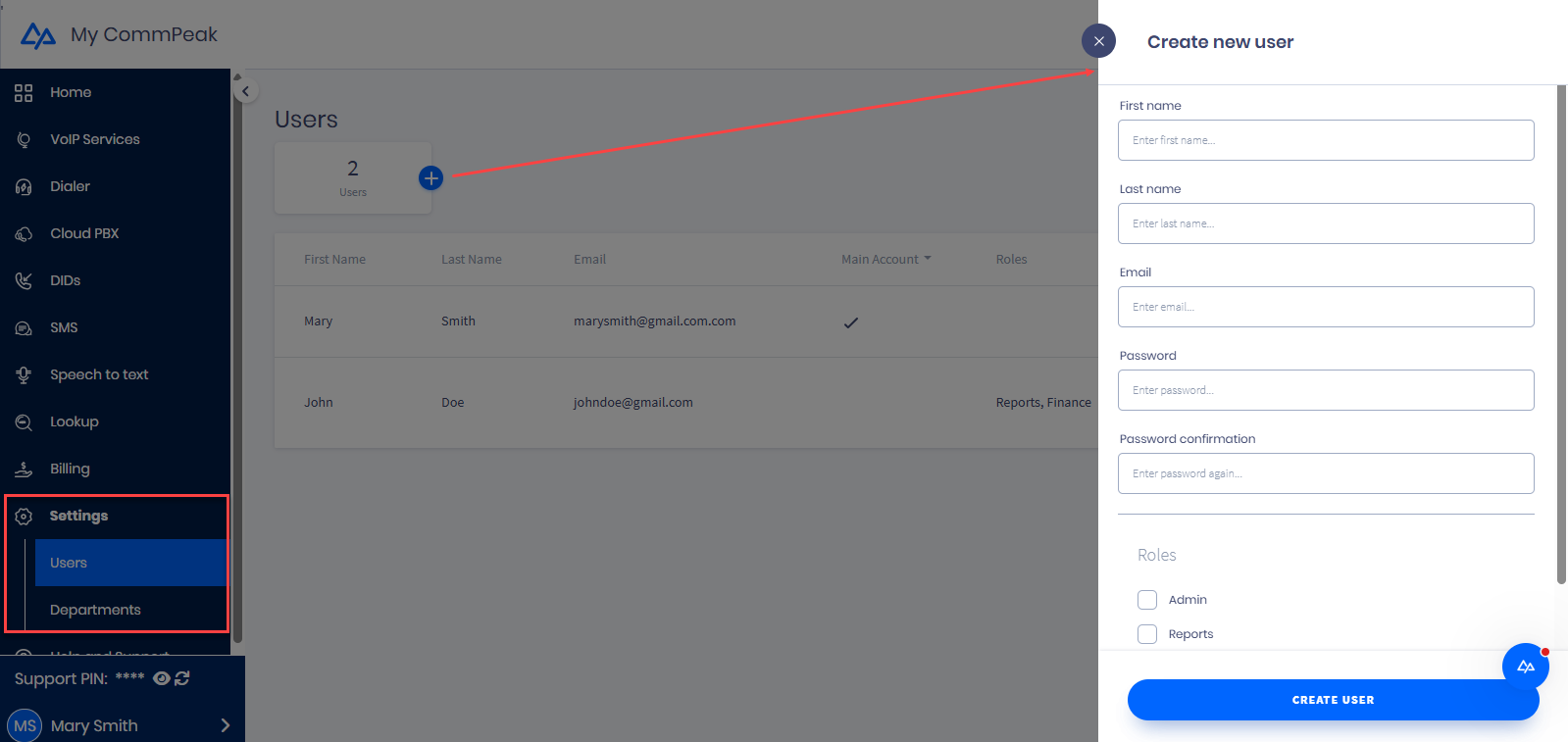Open Speech to text menu item
1568x742 pixels.
click(x=99, y=374)
